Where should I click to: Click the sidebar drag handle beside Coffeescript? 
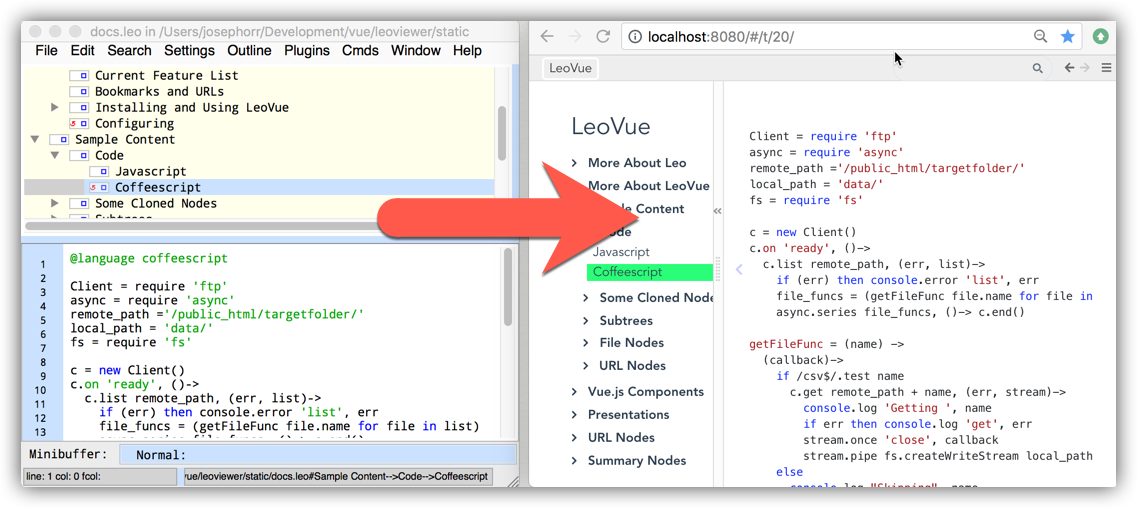tap(719, 269)
